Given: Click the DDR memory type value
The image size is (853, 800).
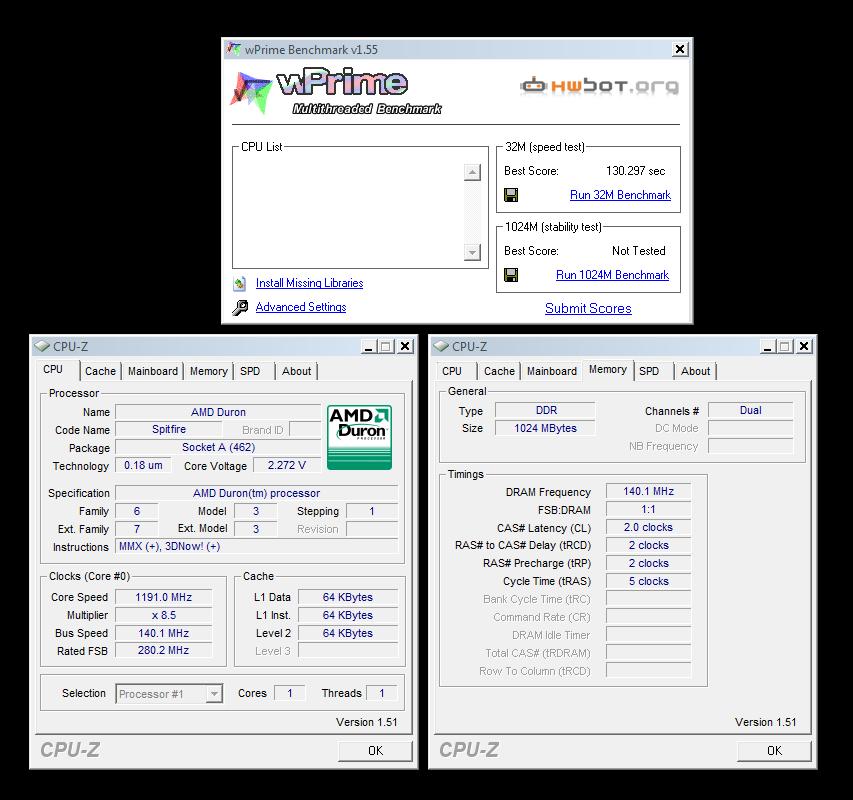Looking at the screenshot, I should coord(546,410).
